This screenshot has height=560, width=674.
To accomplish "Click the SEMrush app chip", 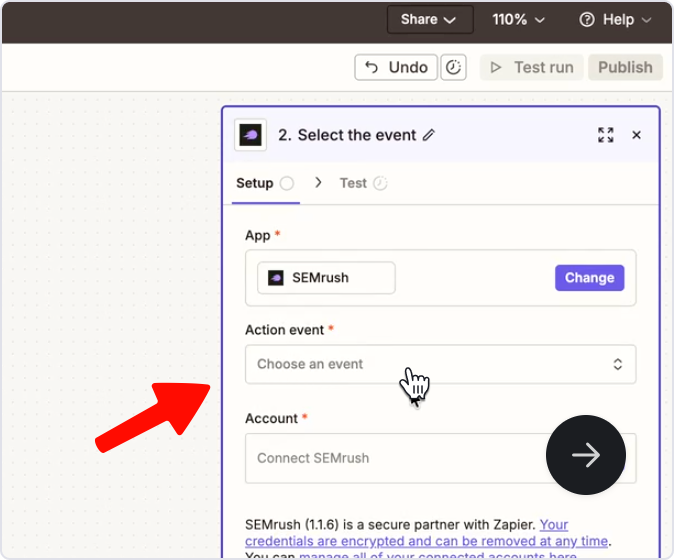I will (326, 278).
